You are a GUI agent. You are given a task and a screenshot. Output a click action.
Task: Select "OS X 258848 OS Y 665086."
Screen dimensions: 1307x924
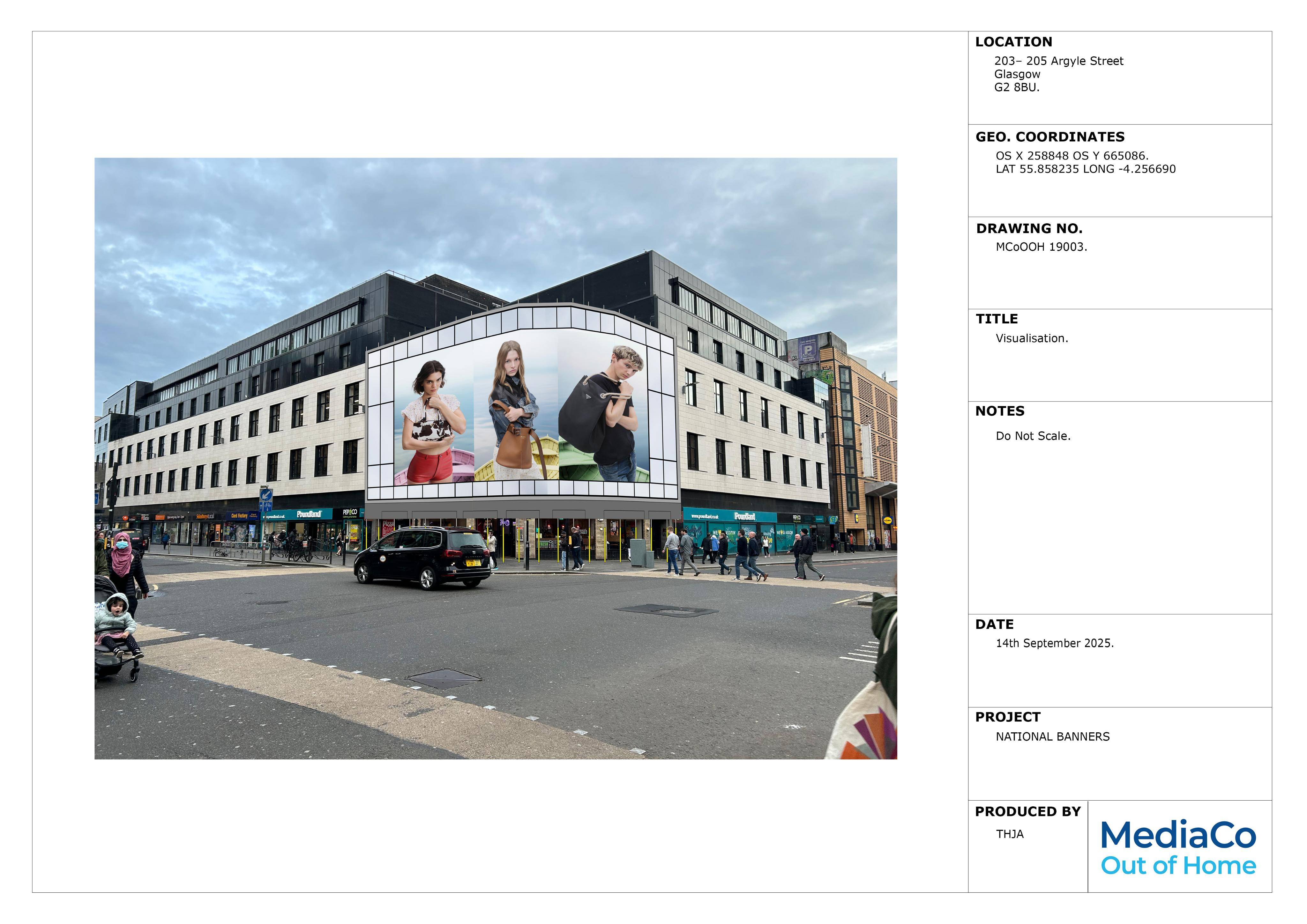pos(1072,155)
